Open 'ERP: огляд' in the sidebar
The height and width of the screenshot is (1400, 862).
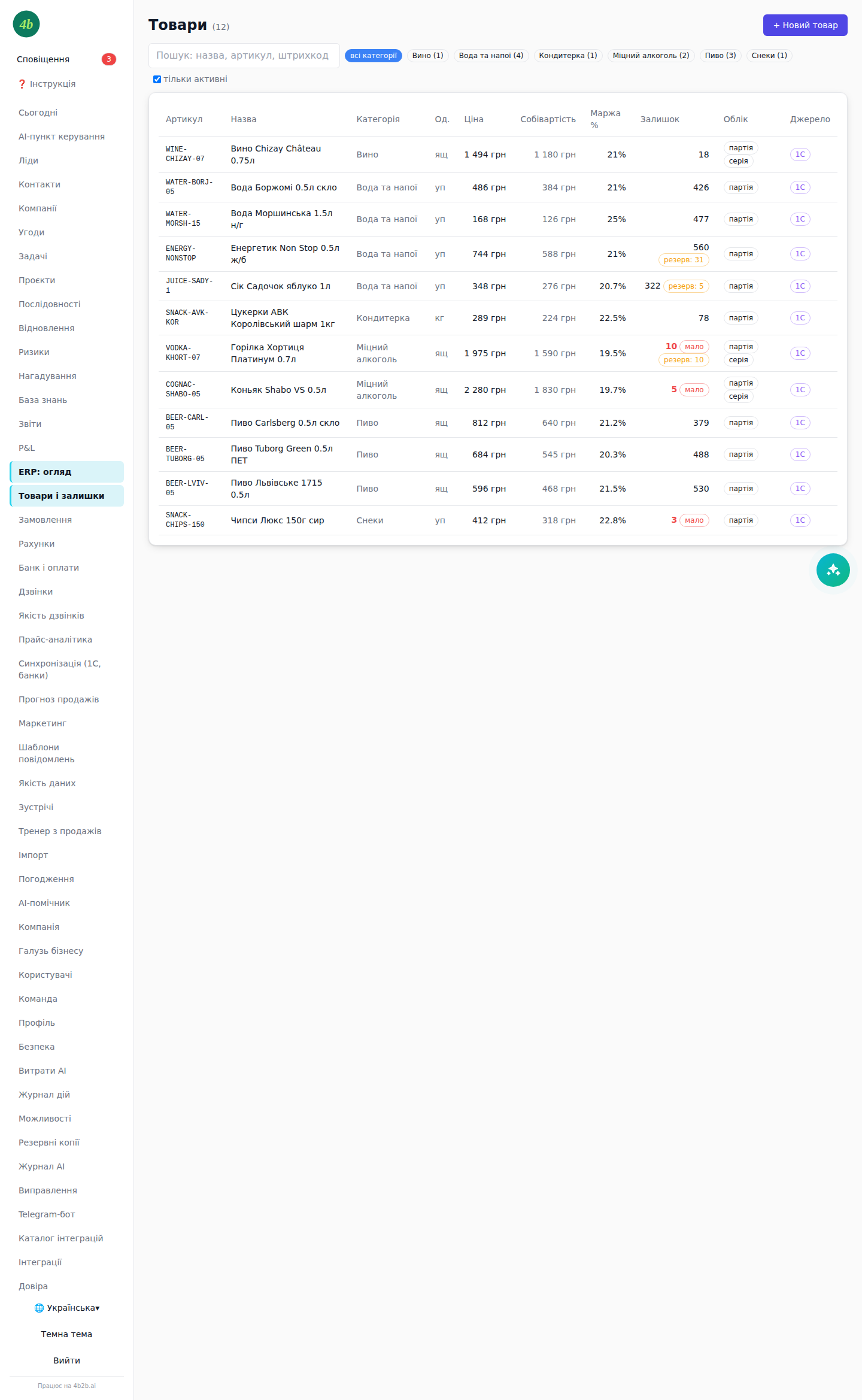66,472
